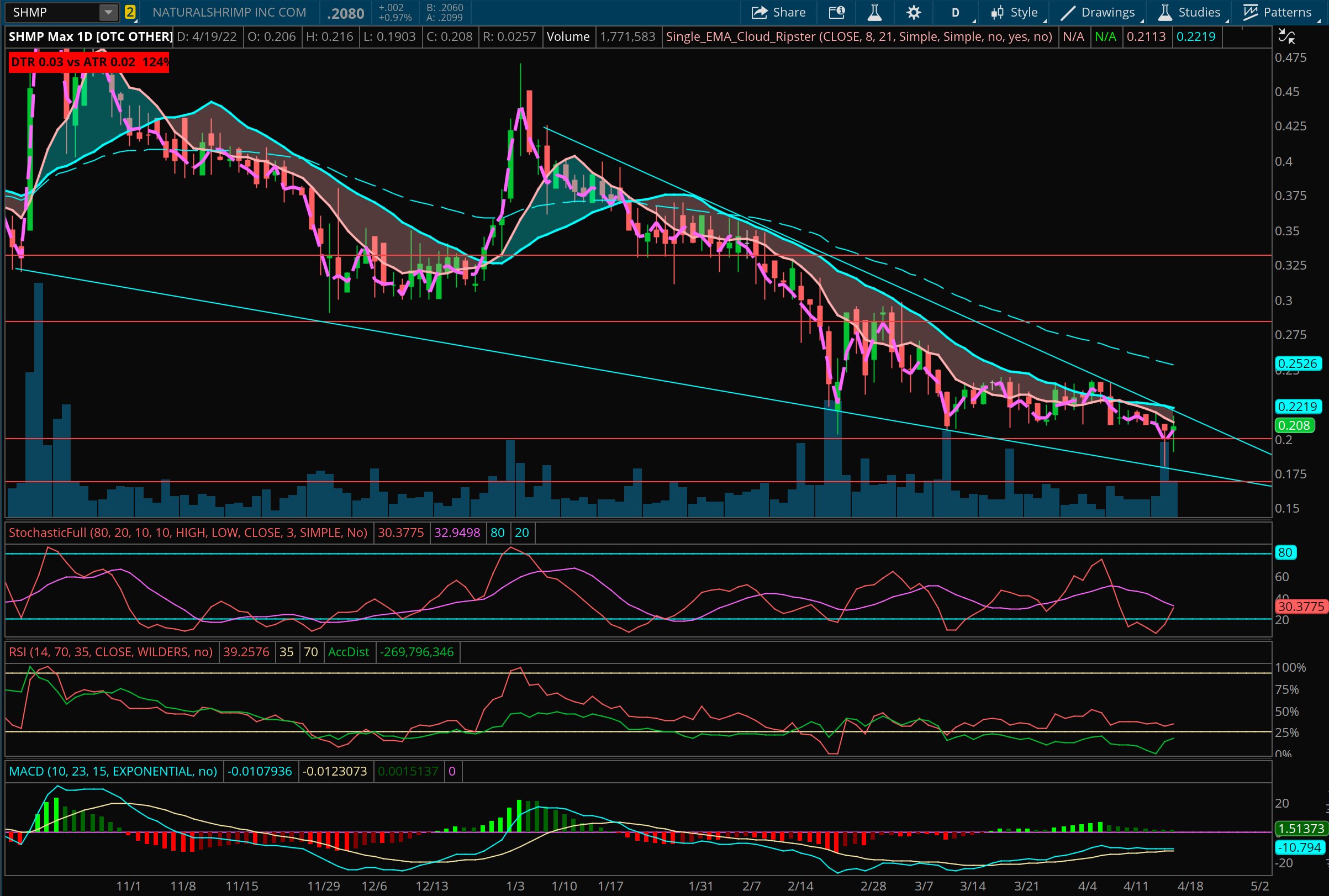Click the -10.794 bubble on MACD axis
This screenshot has width=1329, height=896.
point(1299,847)
